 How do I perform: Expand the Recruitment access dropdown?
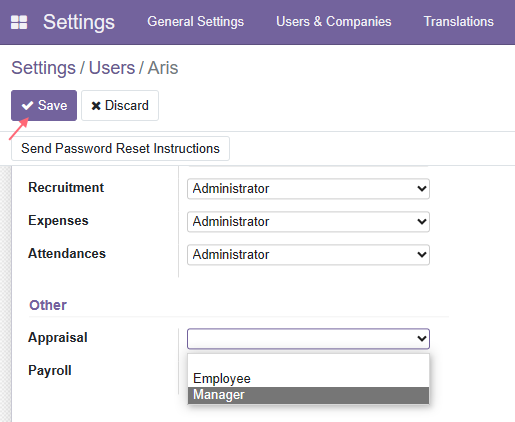(x=308, y=189)
